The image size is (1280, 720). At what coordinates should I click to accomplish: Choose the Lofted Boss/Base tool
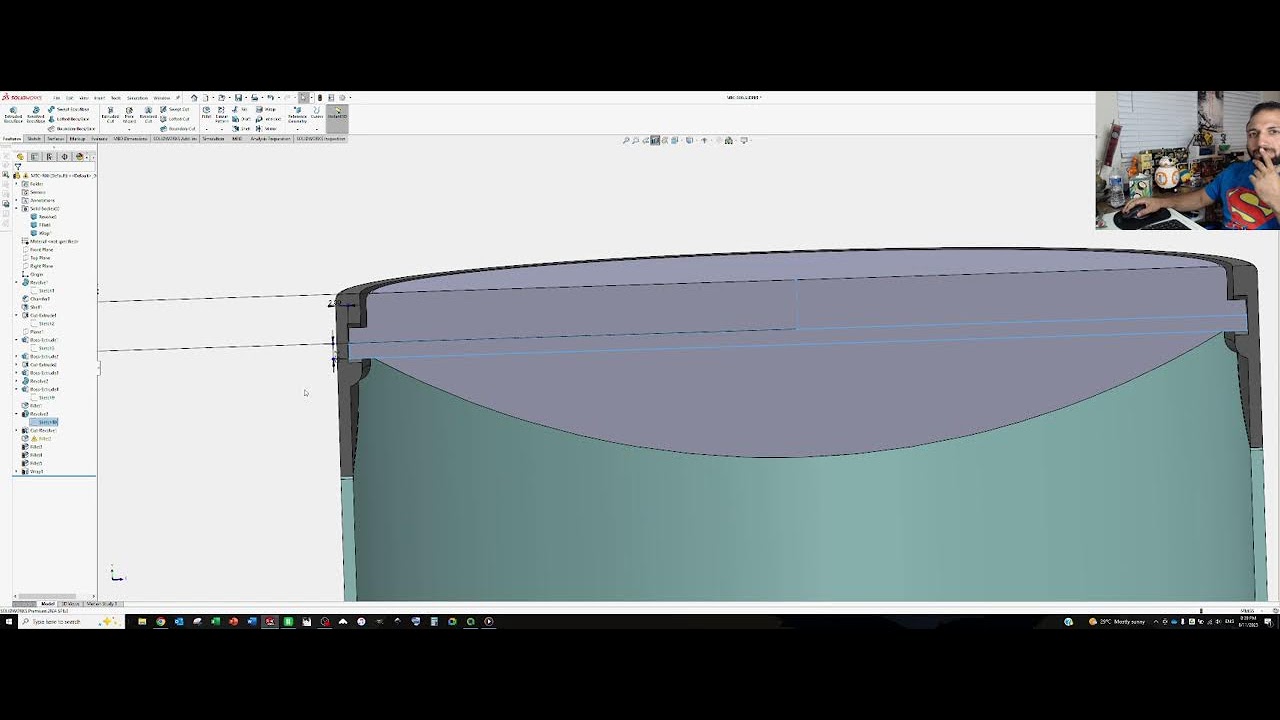pyautogui.click(x=69, y=119)
